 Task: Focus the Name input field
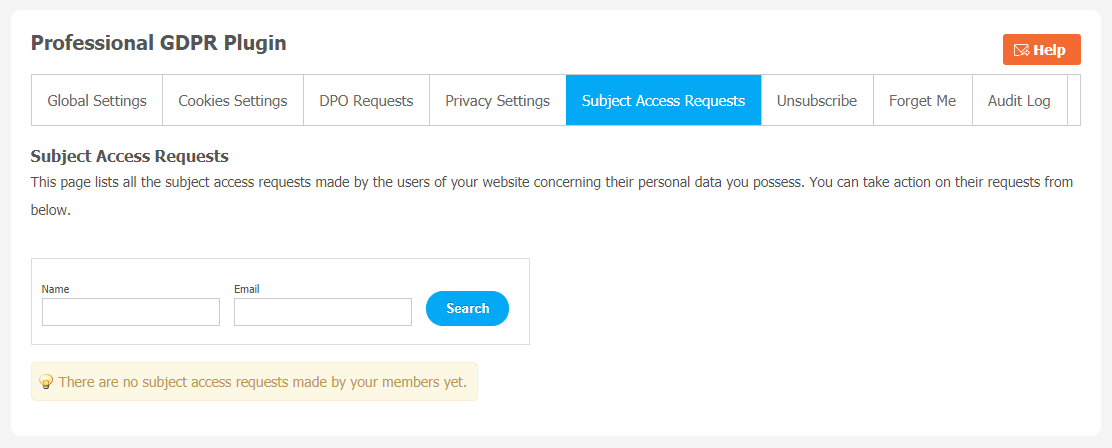point(131,312)
